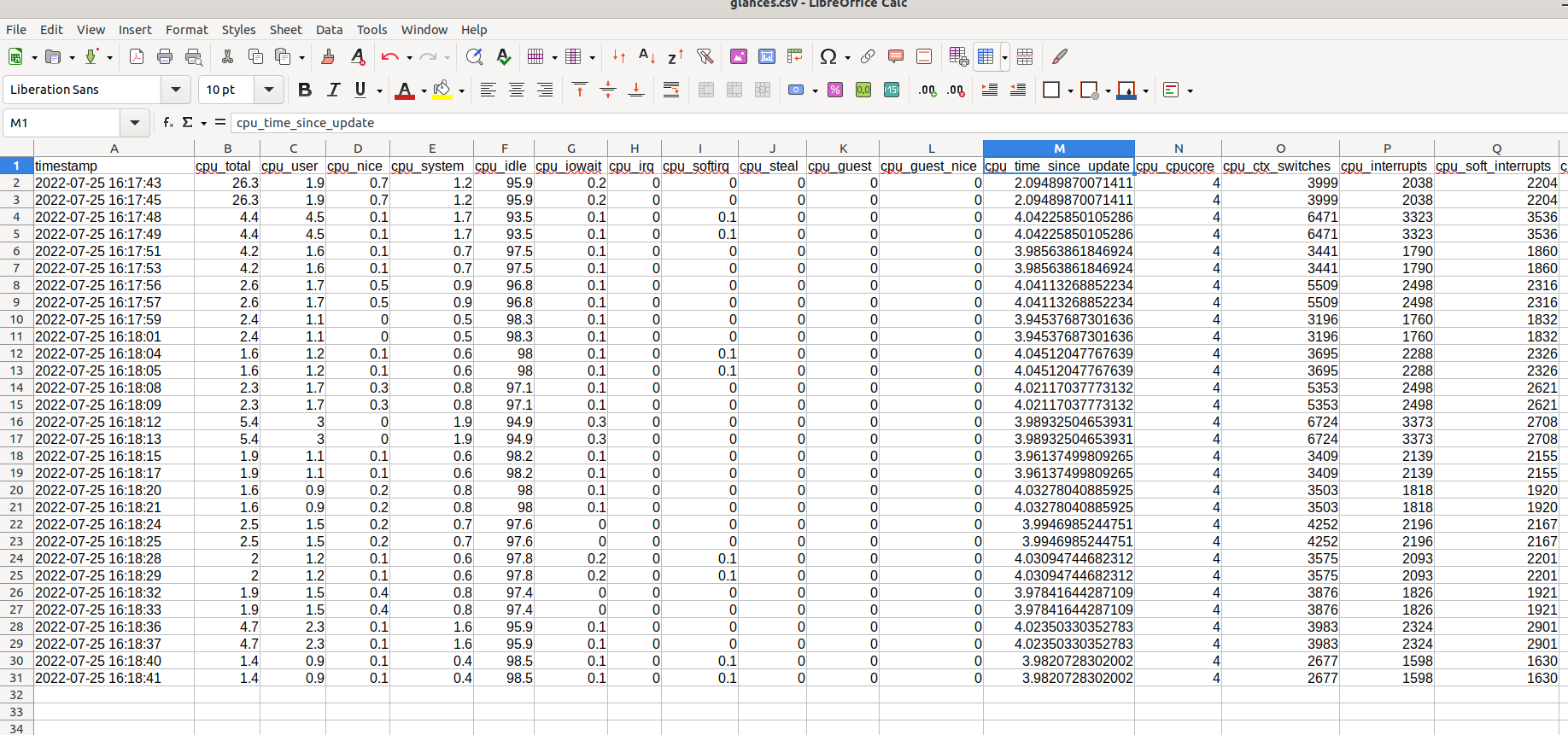Image resolution: width=1568 pixels, height=735 pixels.
Task: Click Sort Descending icon
Action: pyautogui.click(x=676, y=57)
